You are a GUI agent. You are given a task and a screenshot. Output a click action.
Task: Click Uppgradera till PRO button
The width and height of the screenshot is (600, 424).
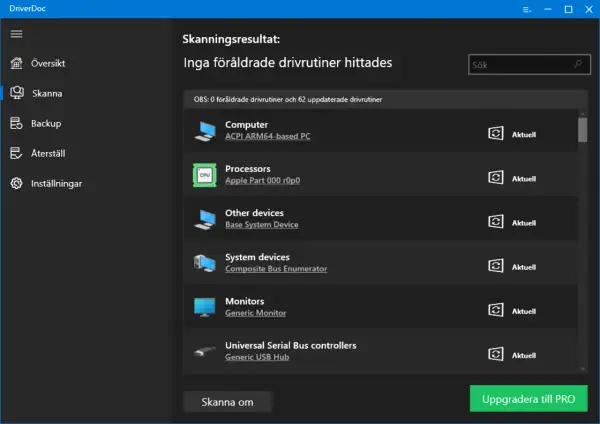tap(528, 399)
